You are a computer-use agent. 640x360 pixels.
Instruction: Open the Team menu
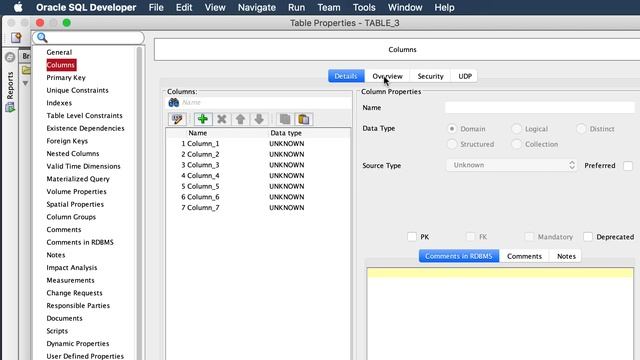click(x=329, y=7)
